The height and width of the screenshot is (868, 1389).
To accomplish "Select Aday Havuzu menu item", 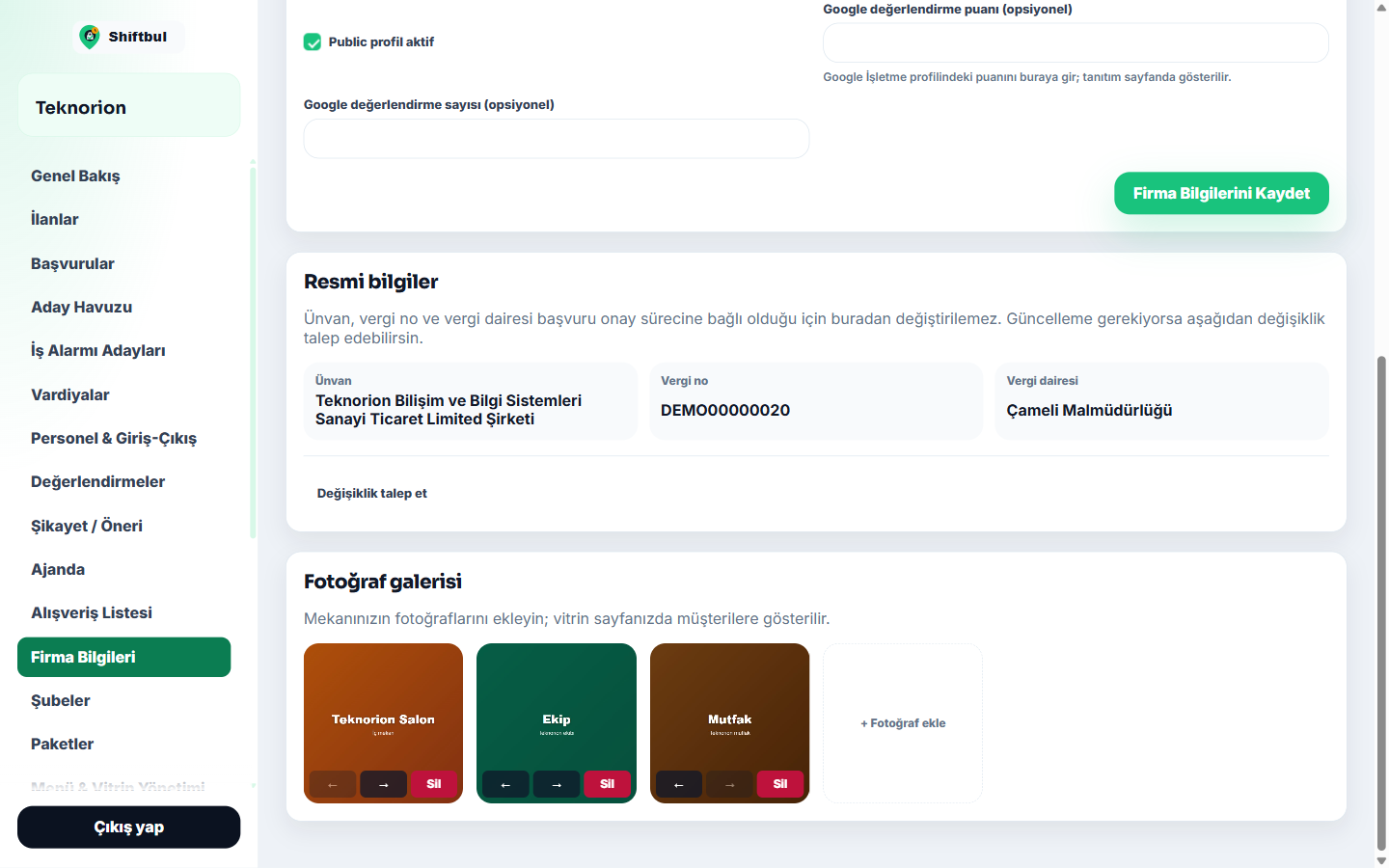I will [x=123, y=307].
